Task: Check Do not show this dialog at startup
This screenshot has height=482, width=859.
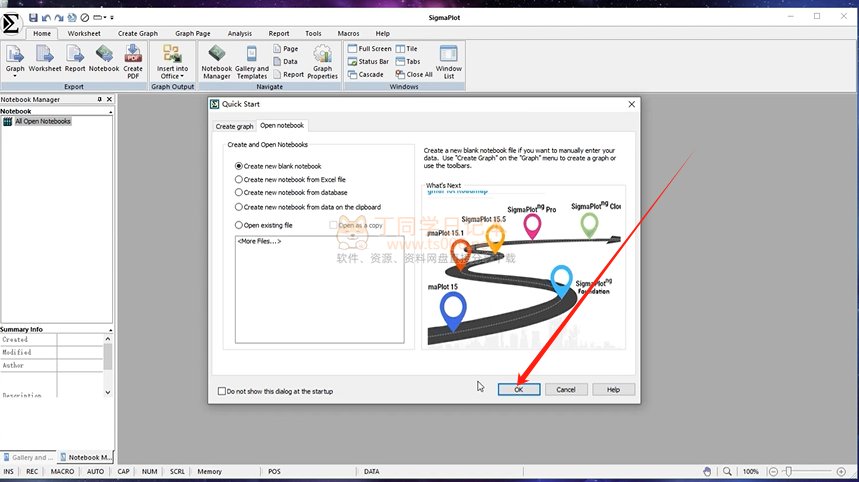Action: [x=222, y=391]
